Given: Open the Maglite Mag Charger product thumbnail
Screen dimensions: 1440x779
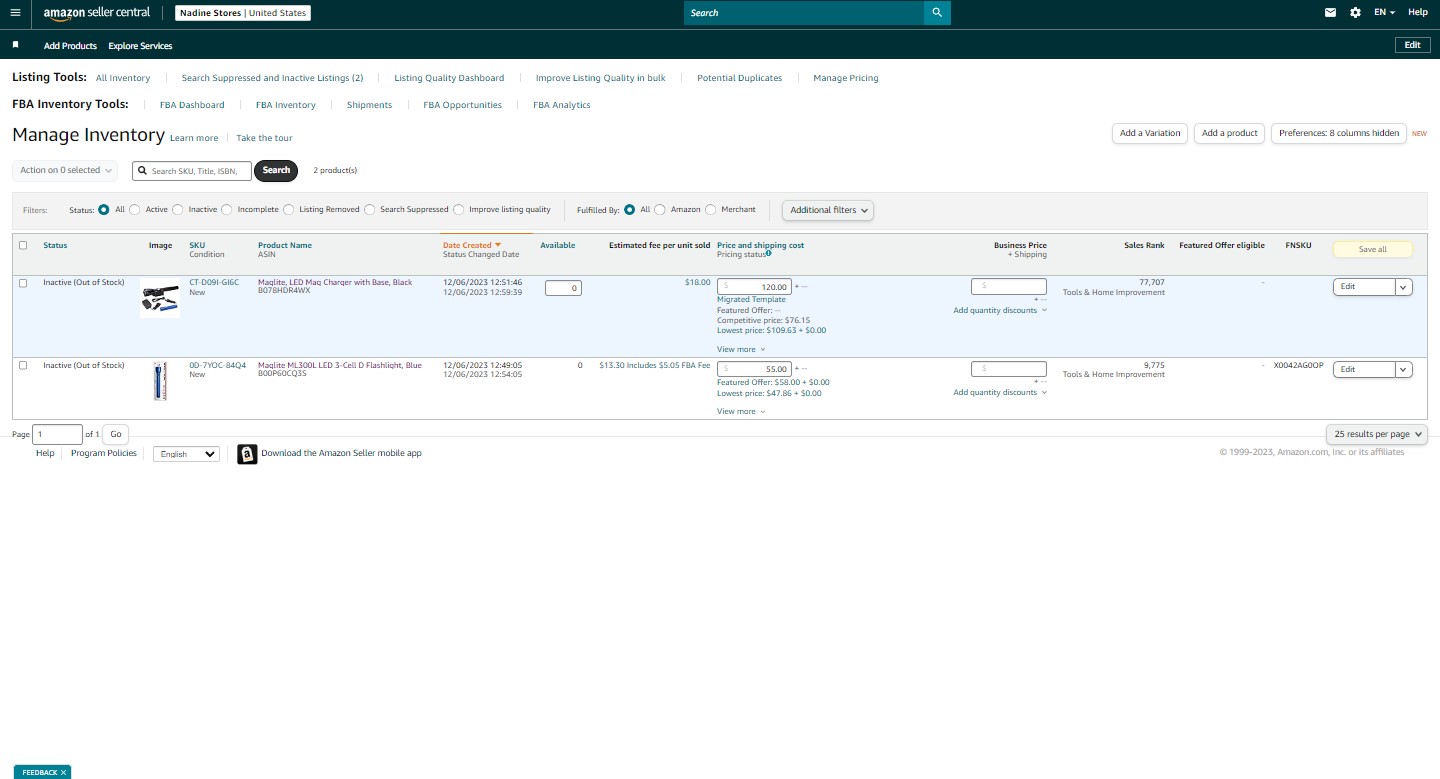Looking at the screenshot, I should click(160, 297).
